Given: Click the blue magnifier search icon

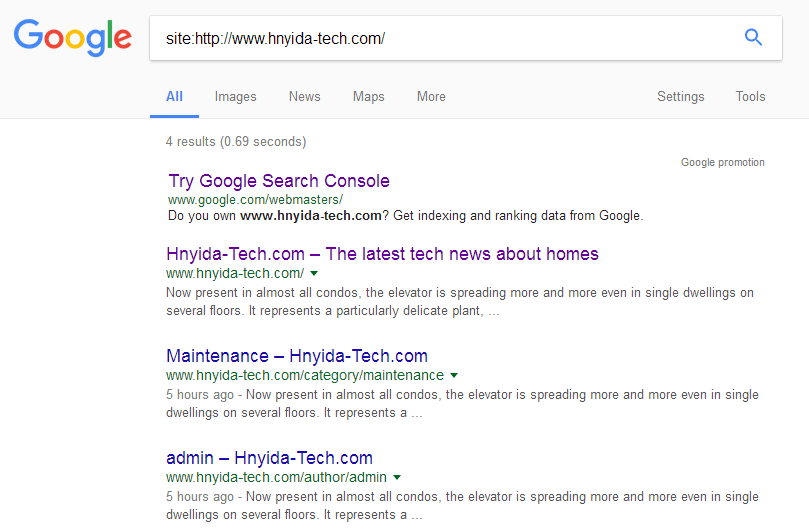Looking at the screenshot, I should click(753, 37).
